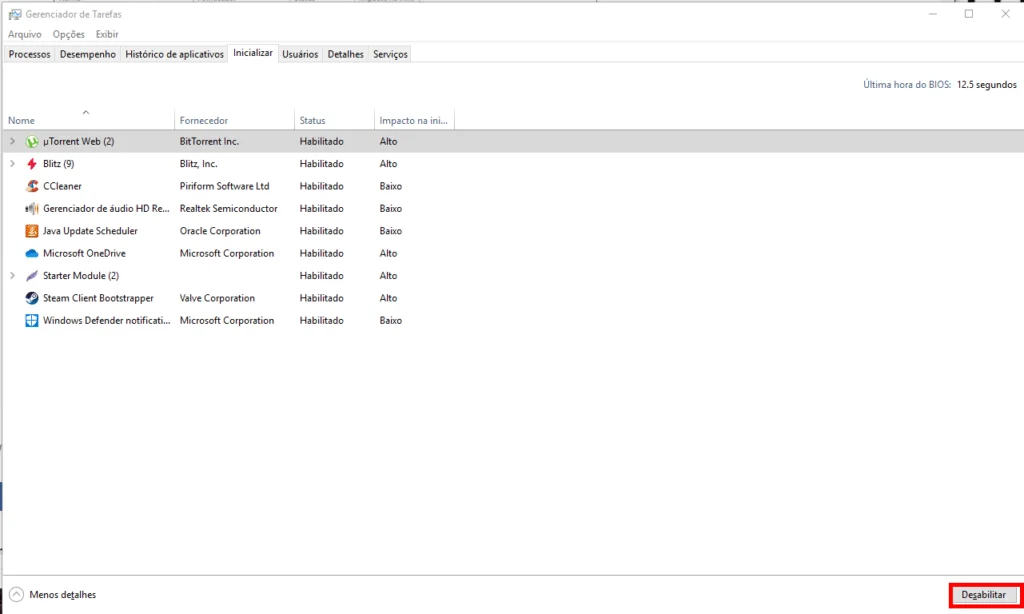
Task: Select the Windows Defender notification entry
Action: click(x=106, y=320)
